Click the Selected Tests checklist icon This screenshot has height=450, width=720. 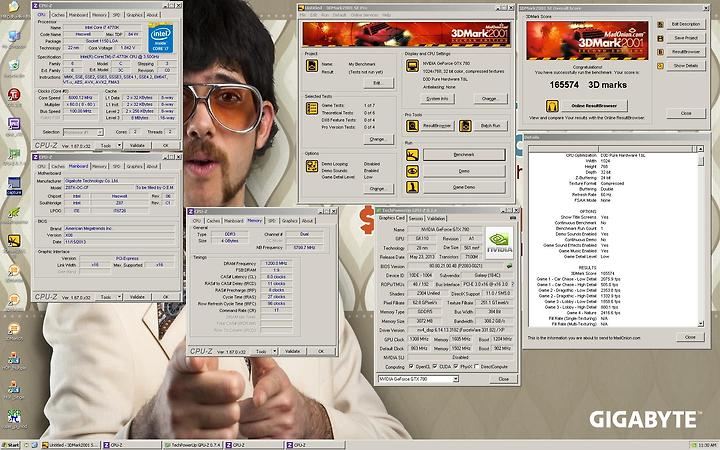pyautogui.click(x=312, y=108)
